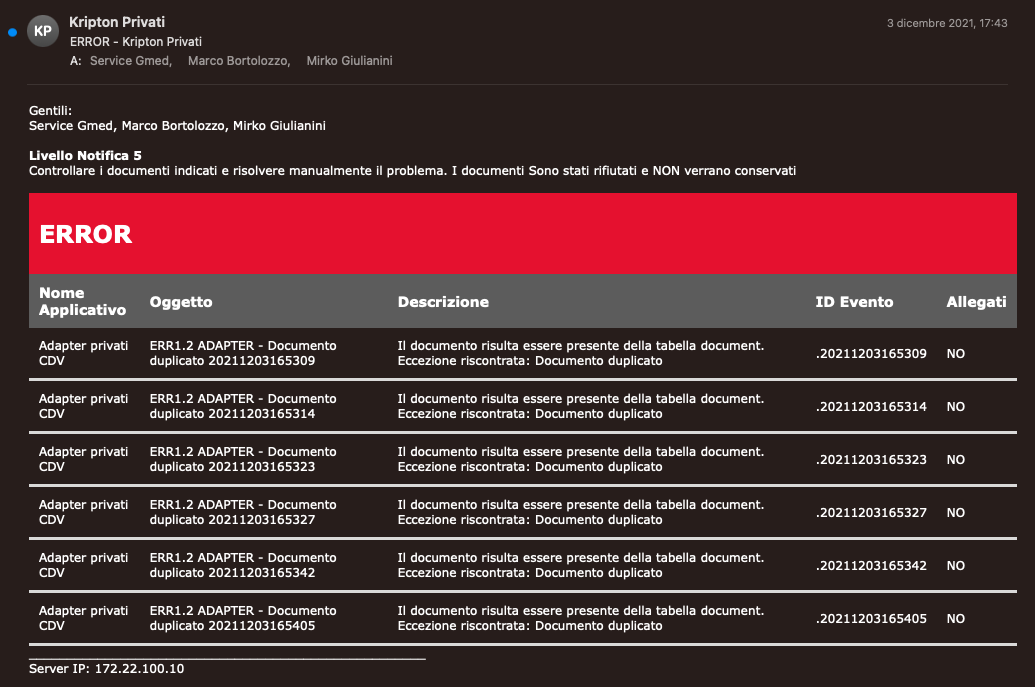Select recipient Service Gmed in header
Viewport: 1035px width, 687px height.
pos(130,61)
